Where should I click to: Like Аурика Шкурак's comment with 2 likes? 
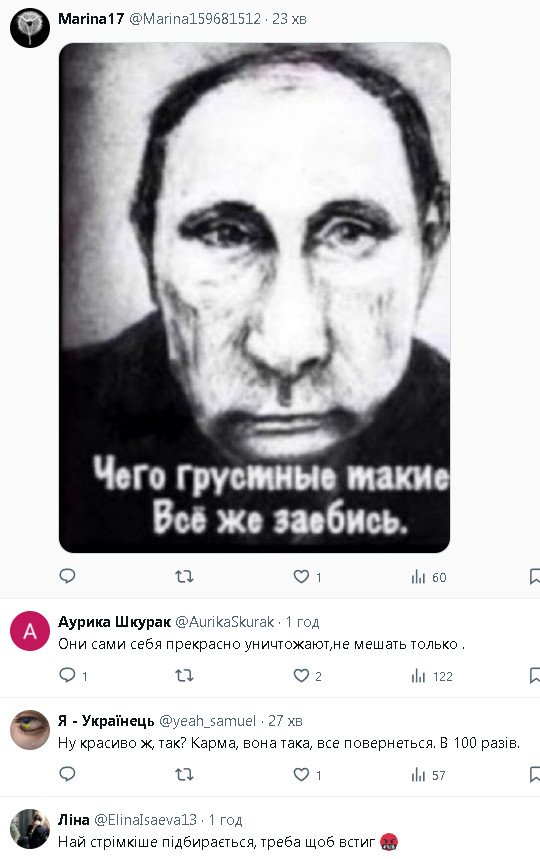307,675
